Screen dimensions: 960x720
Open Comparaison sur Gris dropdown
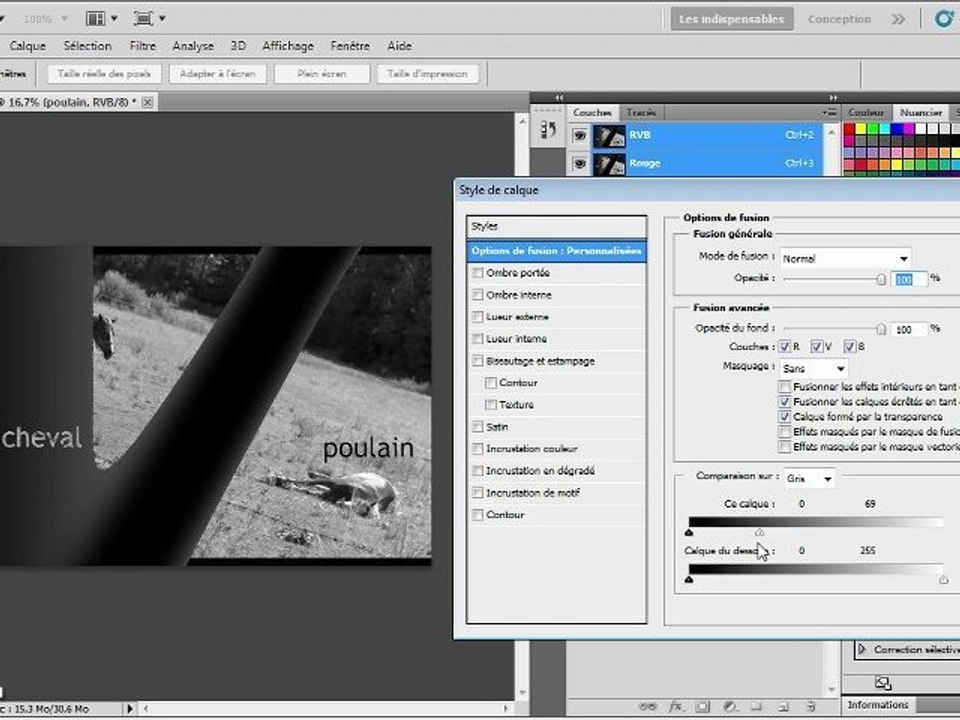tap(809, 478)
